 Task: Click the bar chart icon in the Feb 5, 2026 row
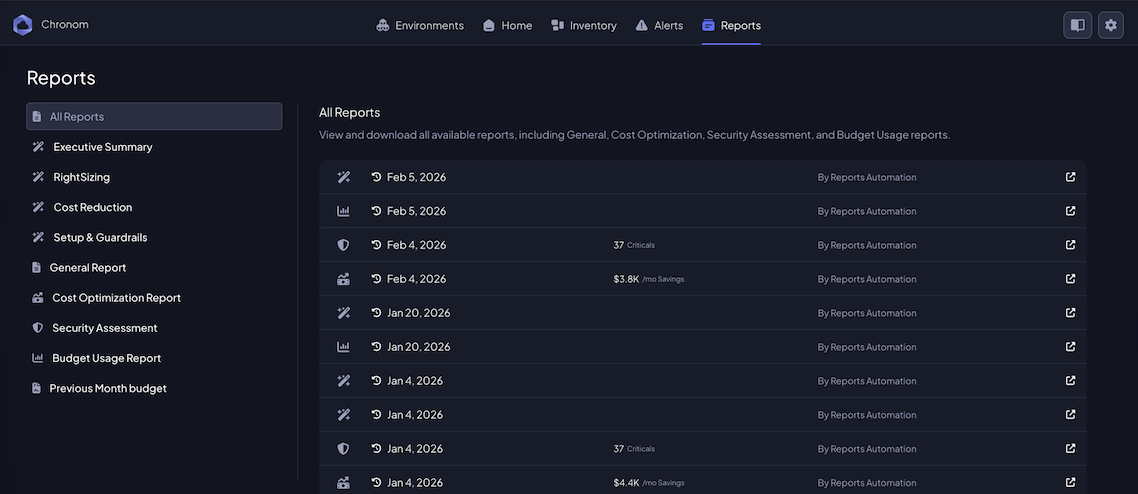tap(343, 211)
